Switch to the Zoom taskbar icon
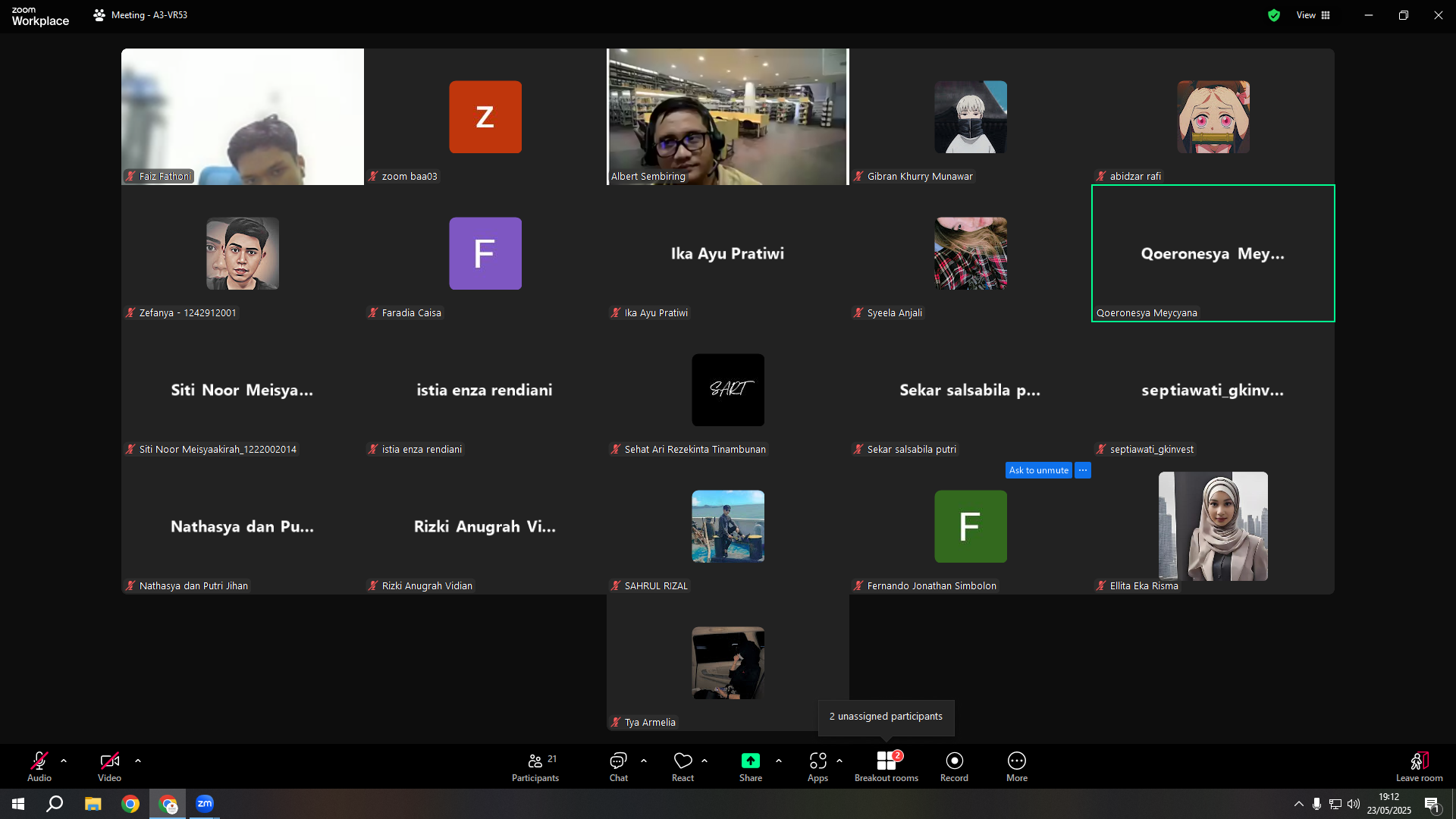1456x819 pixels. [205, 804]
